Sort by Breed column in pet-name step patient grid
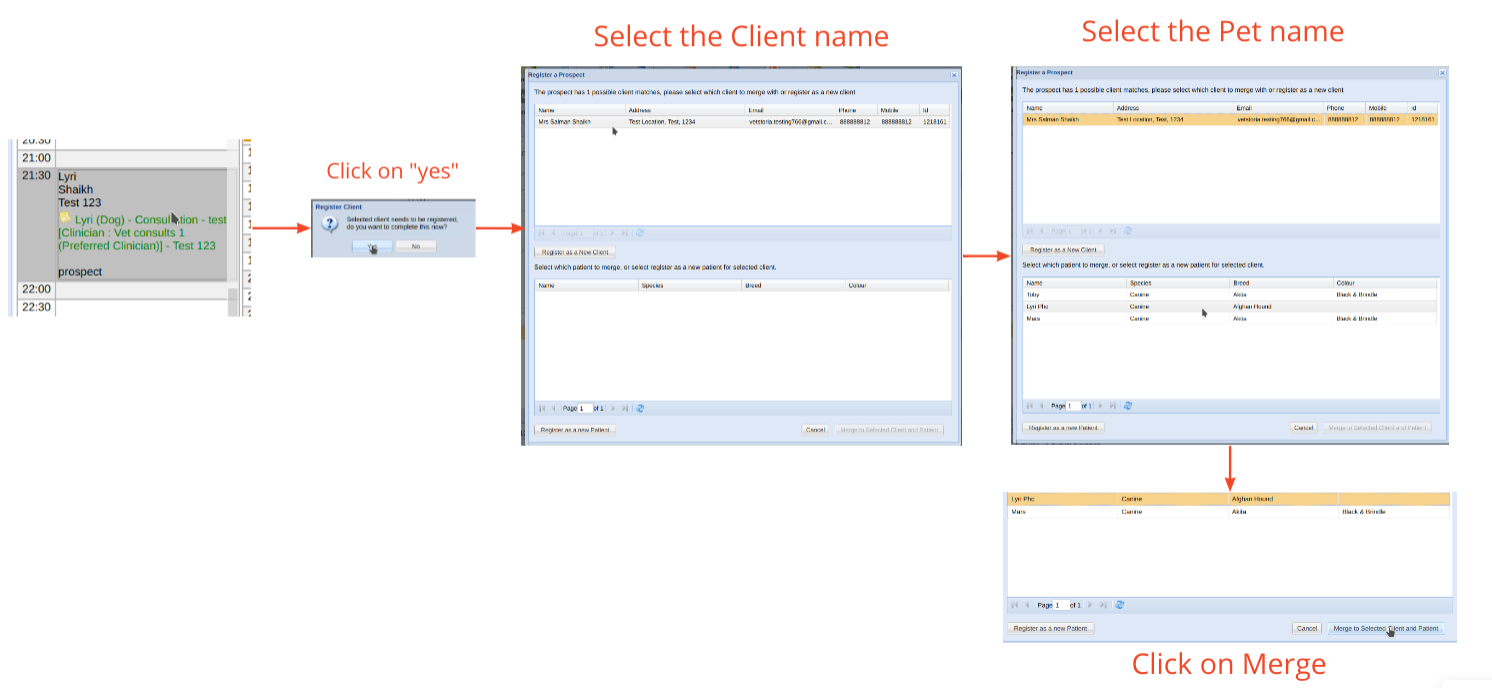This screenshot has height=688, width=1492. point(1281,283)
